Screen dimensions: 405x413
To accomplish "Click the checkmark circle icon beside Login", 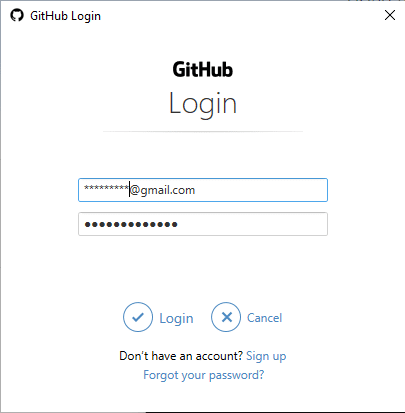I will coord(138,317).
